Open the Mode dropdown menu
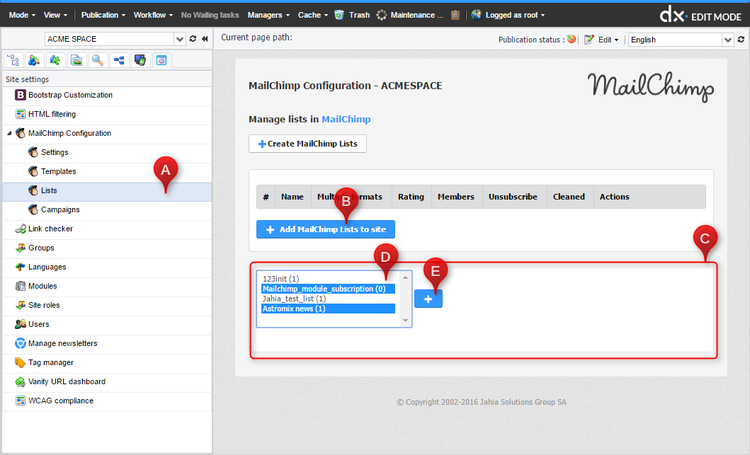The width and height of the screenshot is (750, 455). tap(22, 15)
